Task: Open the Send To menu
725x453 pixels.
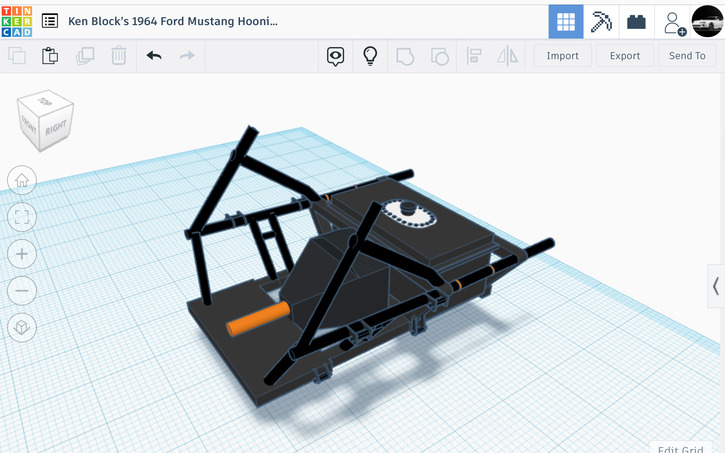Action: (x=687, y=56)
